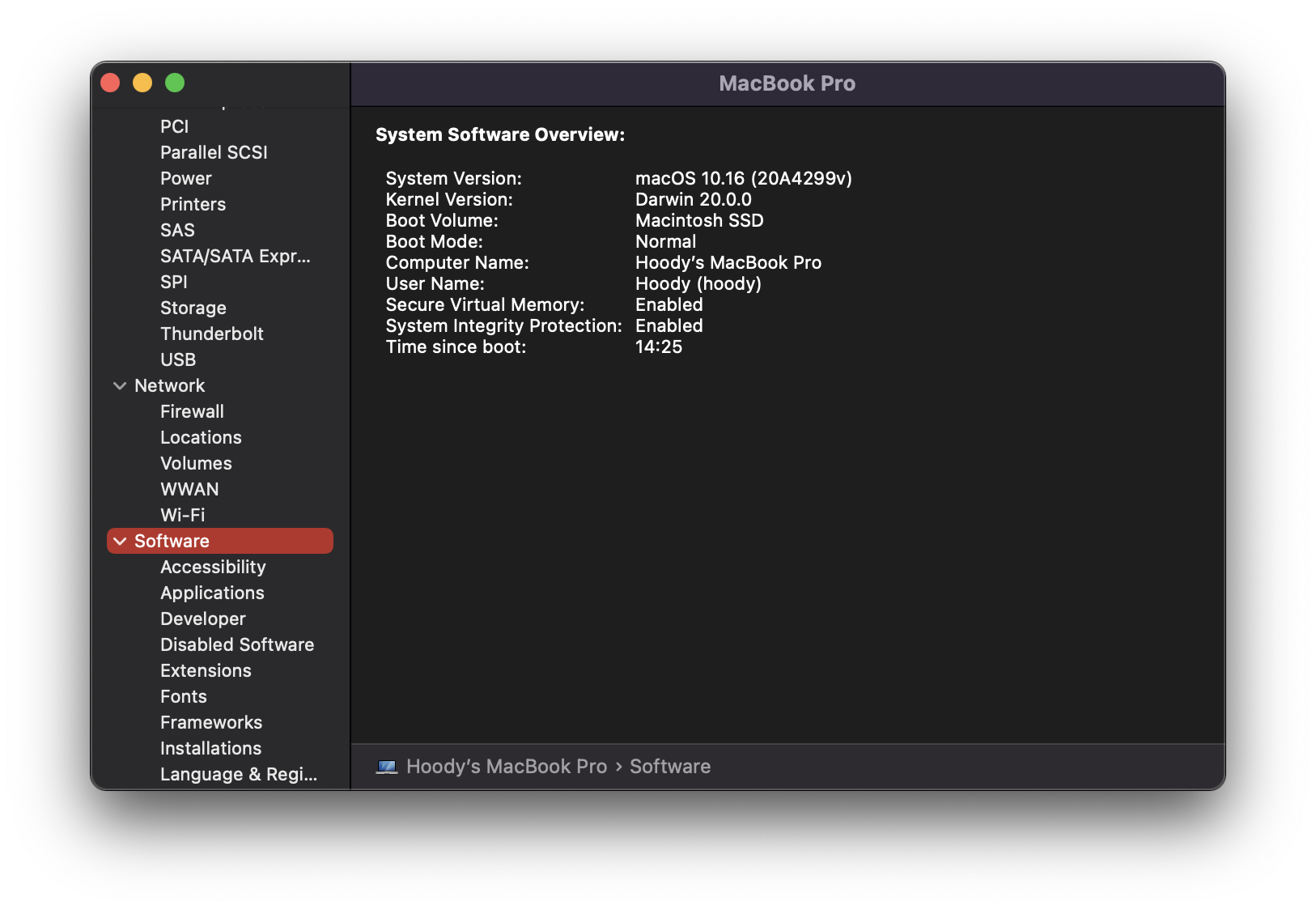Open Installations under Software
The height and width of the screenshot is (910, 1316).
210,748
